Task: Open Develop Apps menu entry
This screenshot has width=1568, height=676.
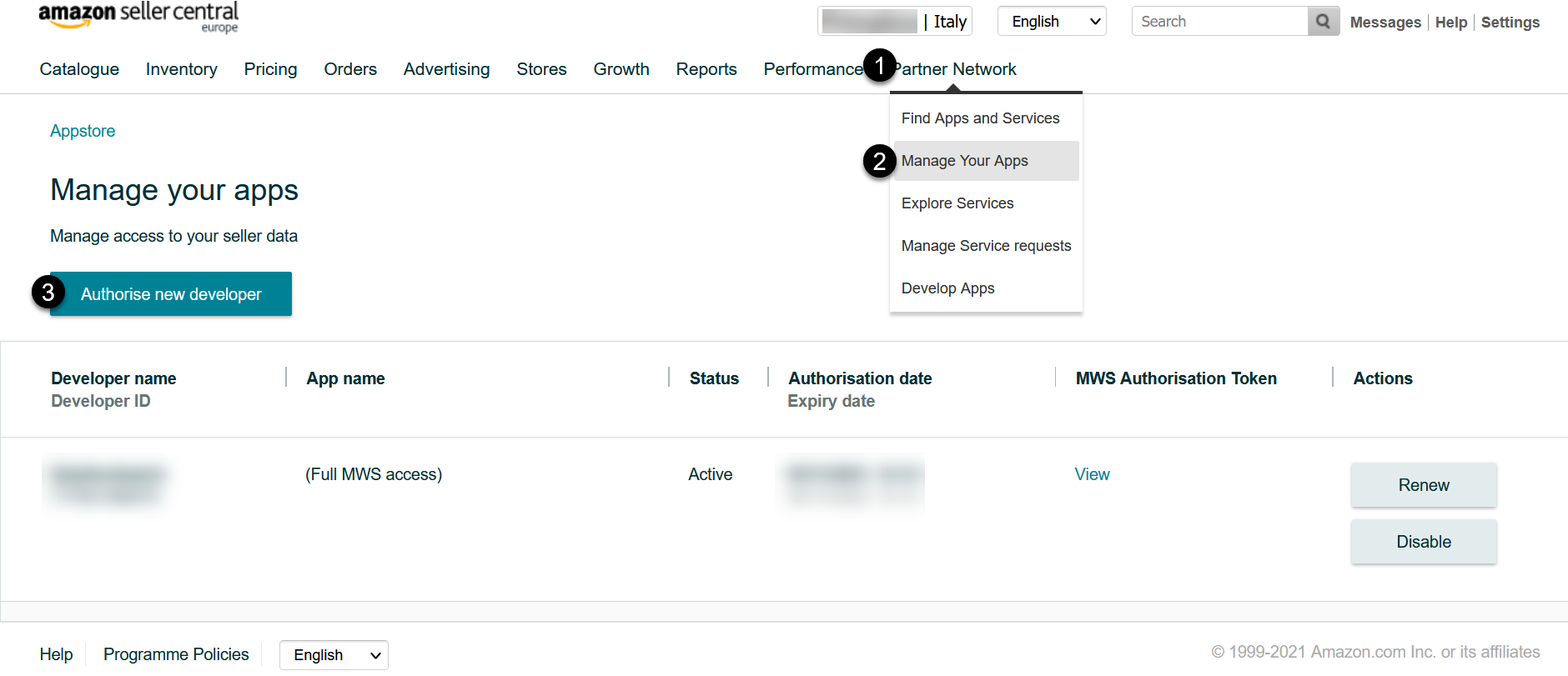Action: click(947, 288)
